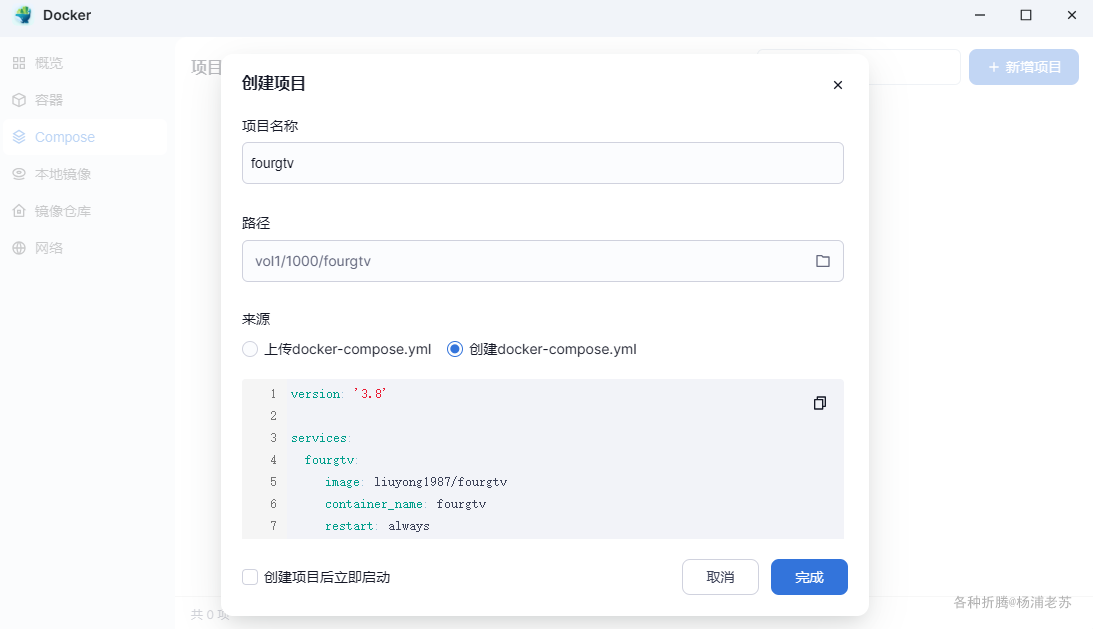
Task: Click code line version: '3.8'
Action: coord(339,394)
